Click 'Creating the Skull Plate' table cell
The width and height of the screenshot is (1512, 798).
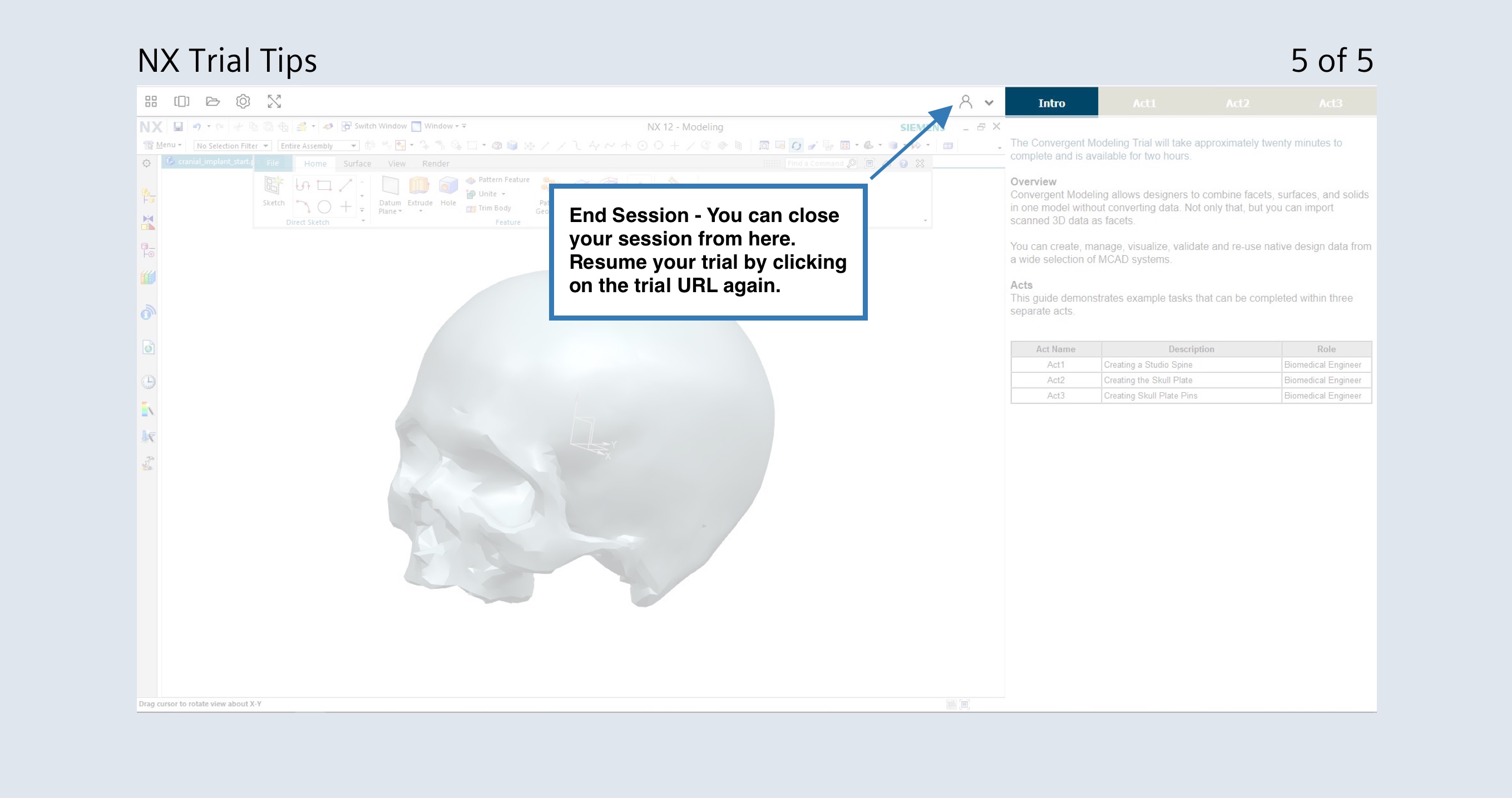1191,380
